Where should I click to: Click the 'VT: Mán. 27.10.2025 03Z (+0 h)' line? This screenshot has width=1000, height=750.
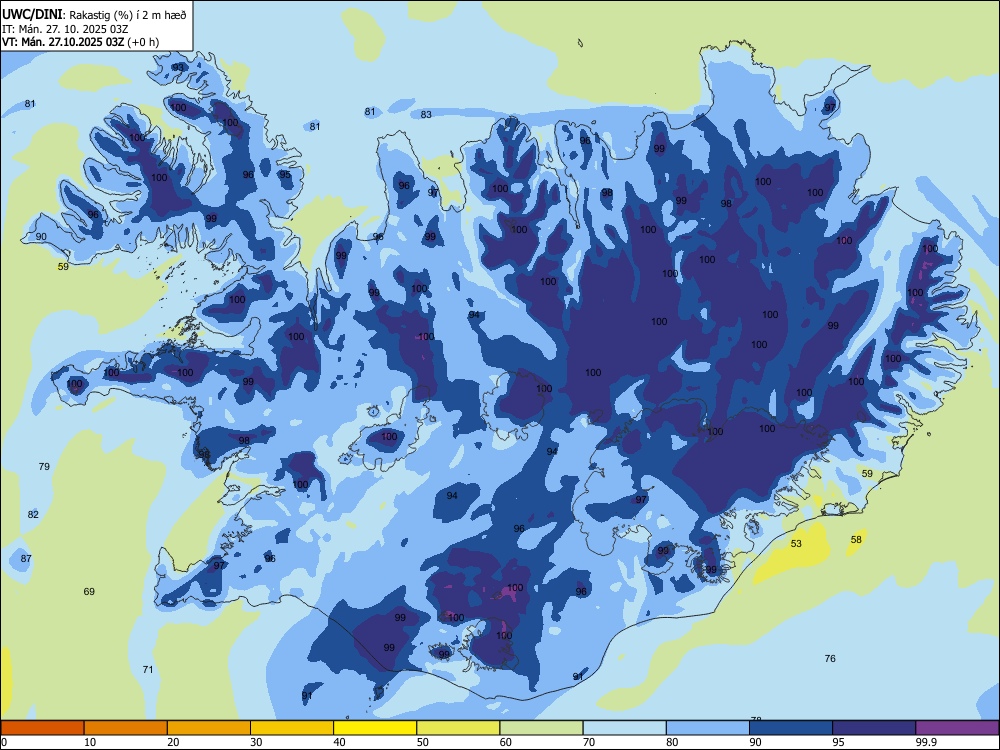80,42
